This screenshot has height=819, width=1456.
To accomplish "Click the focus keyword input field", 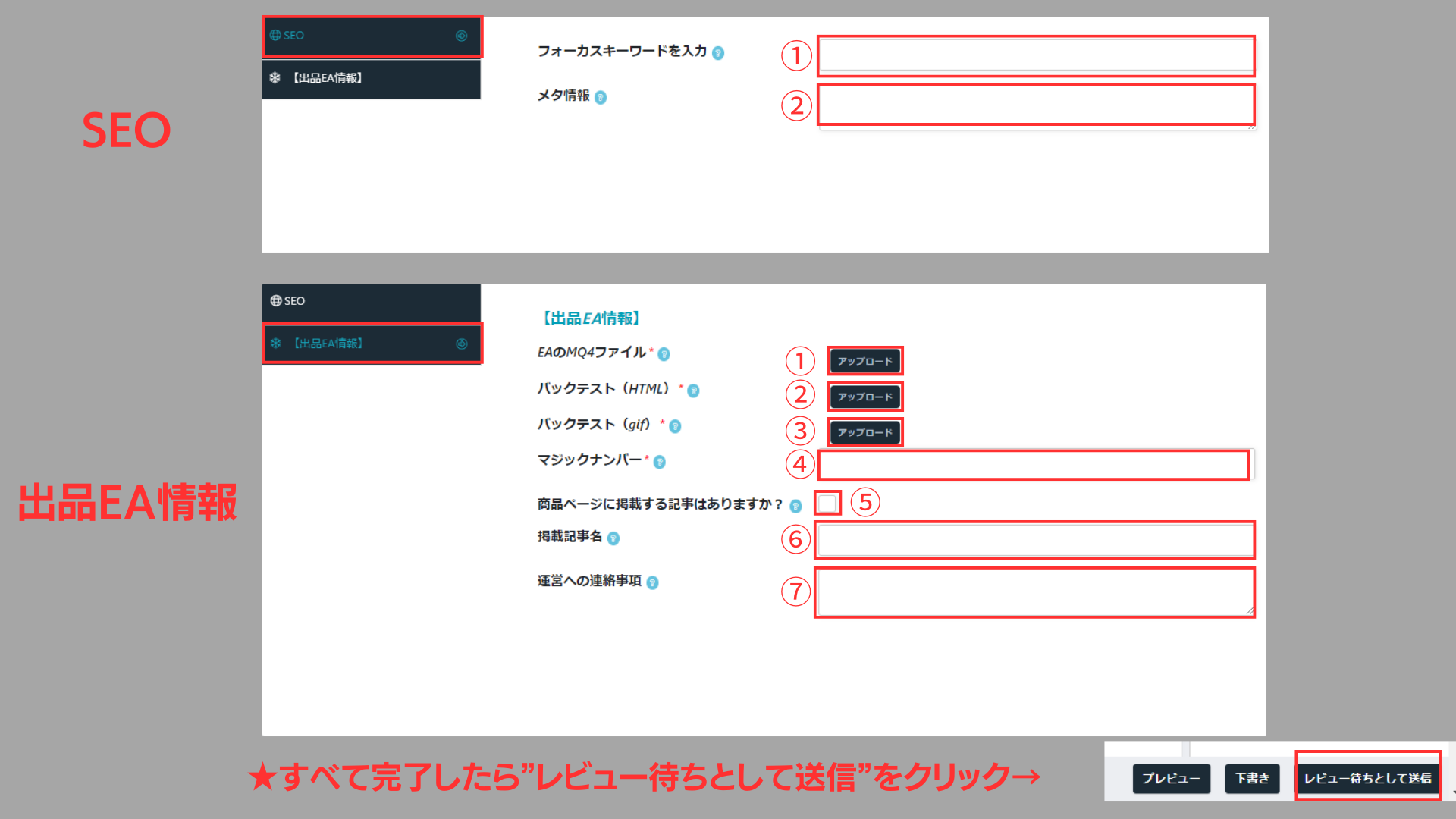I will [x=1036, y=55].
